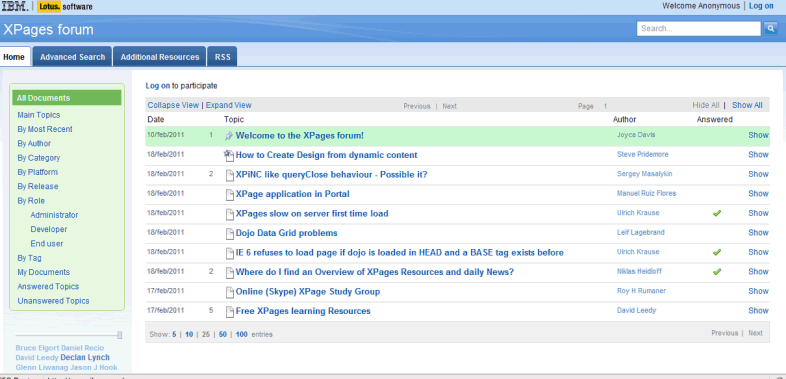The width and height of the screenshot is (786, 379).
Task: Select All Documents in the sidebar
Action: 67,98
